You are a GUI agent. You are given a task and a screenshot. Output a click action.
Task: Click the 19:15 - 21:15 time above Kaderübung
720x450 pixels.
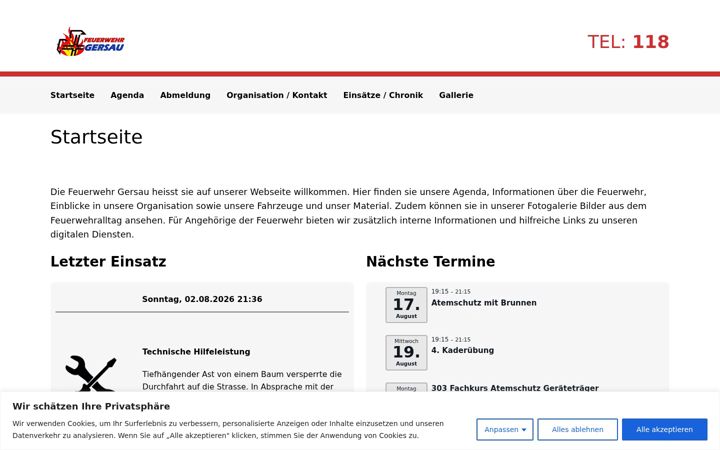point(451,340)
